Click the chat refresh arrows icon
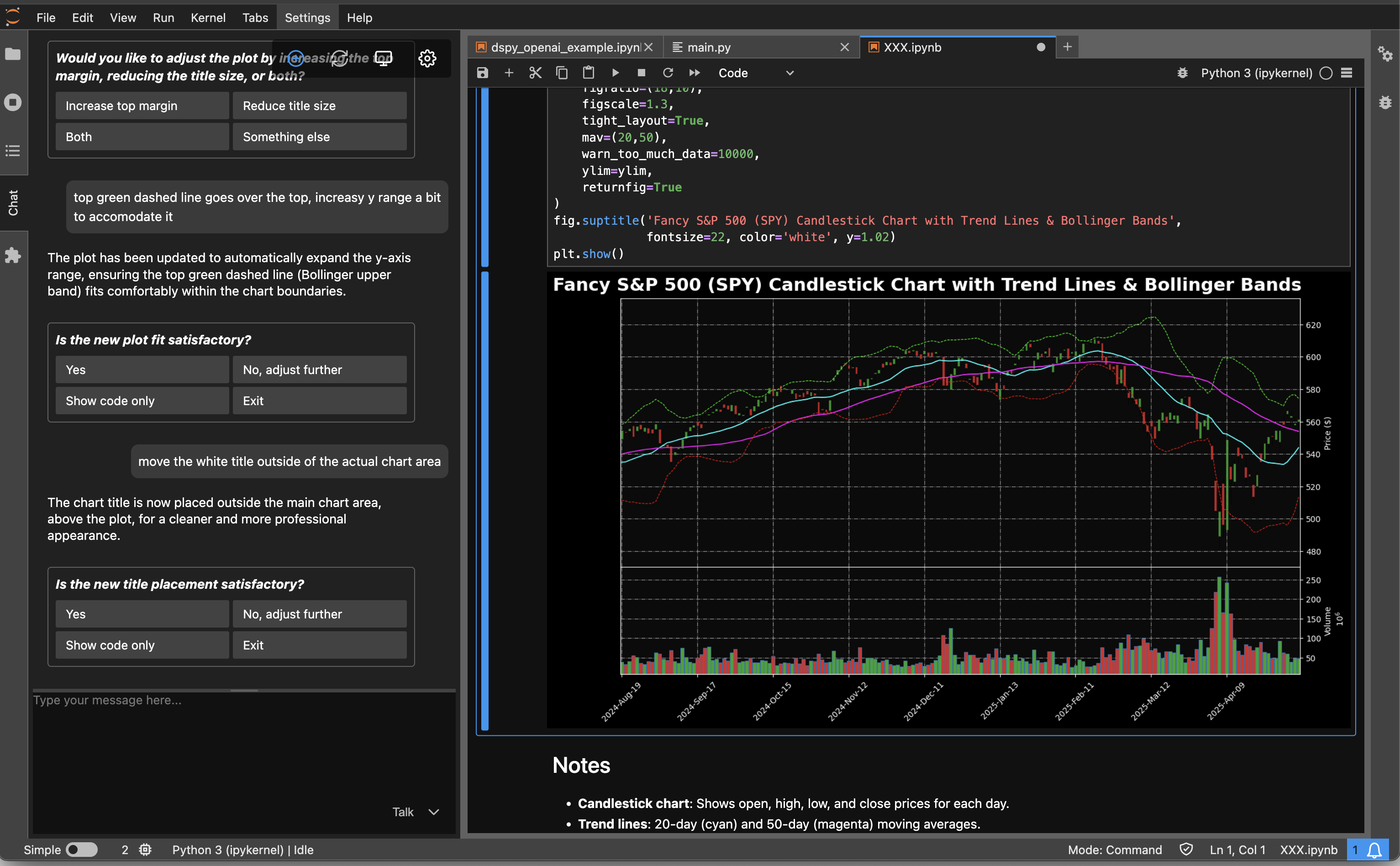1400x866 pixels. point(340,58)
